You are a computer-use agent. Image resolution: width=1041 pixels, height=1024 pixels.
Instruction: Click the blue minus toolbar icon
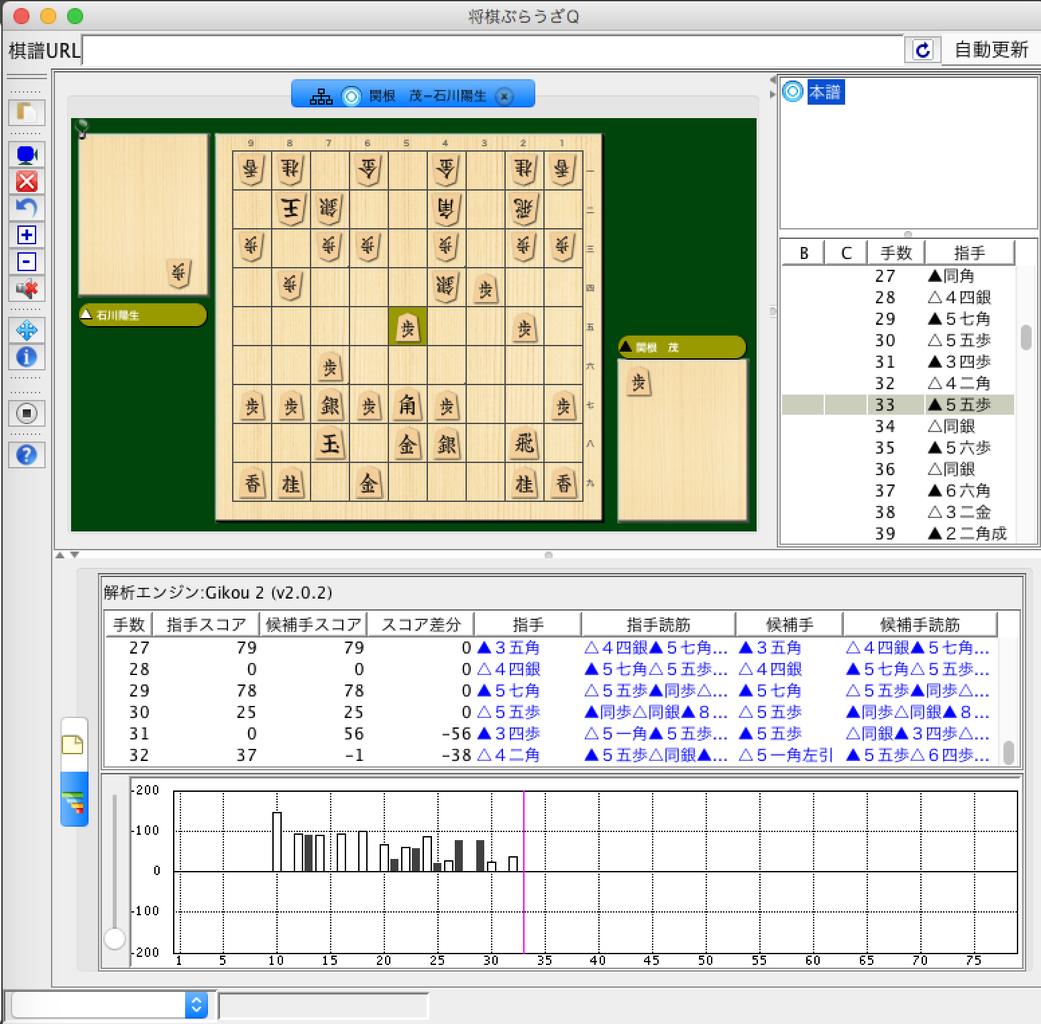point(27,262)
